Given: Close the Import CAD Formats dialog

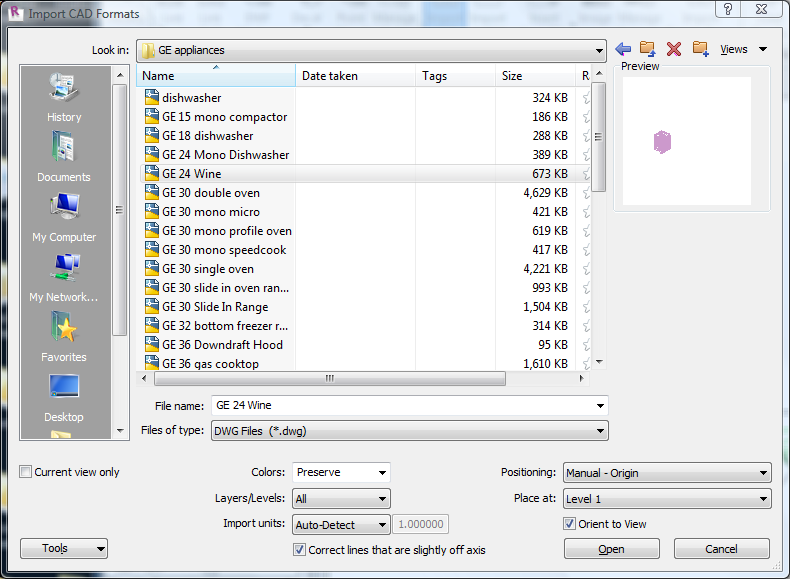Looking at the screenshot, I should (762, 9).
